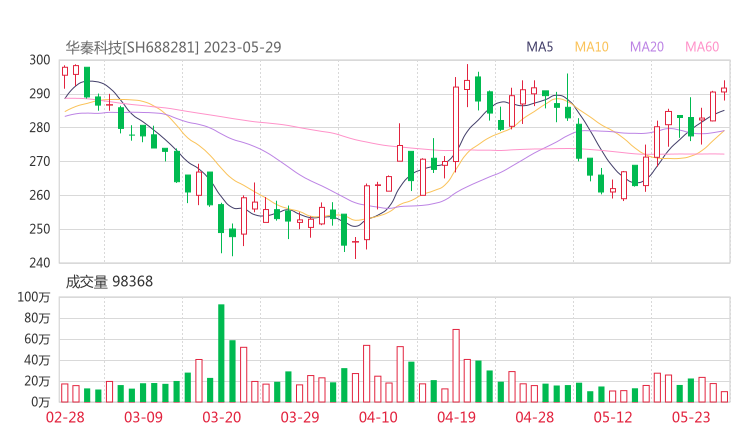740x440 pixels.
Task: Click the 04-10 date axis label
Action: click(x=378, y=417)
